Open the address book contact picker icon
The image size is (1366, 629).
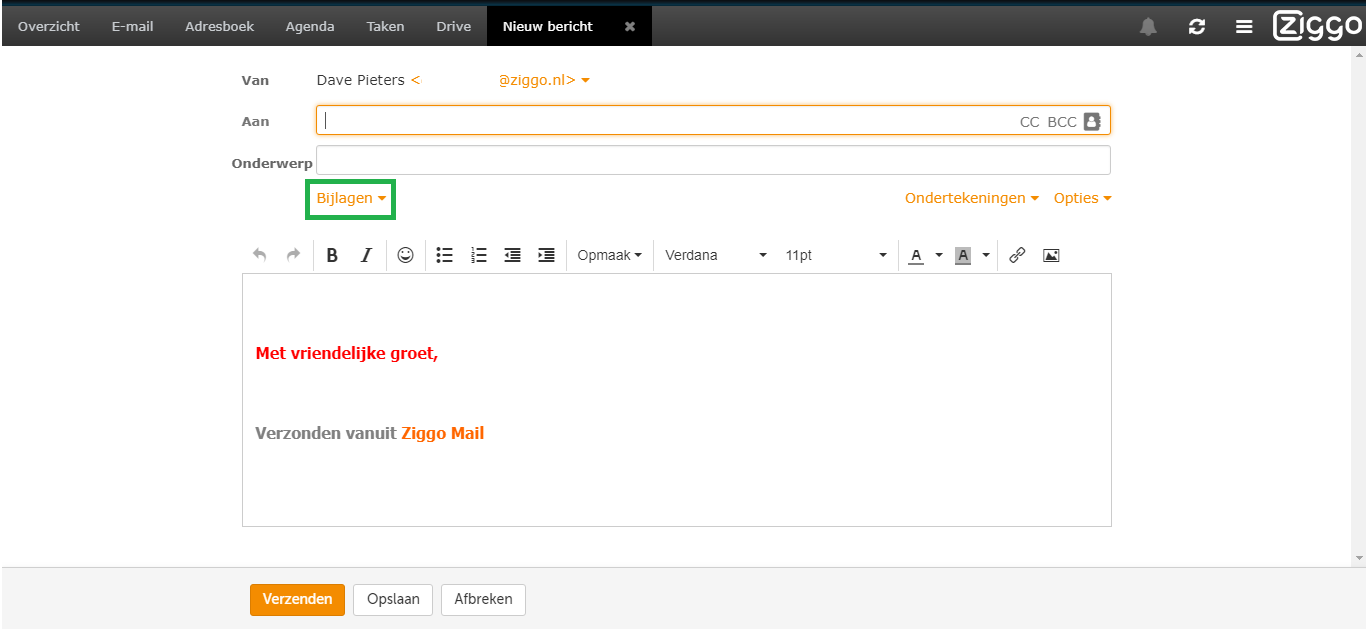pyautogui.click(x=1092, y=121)
